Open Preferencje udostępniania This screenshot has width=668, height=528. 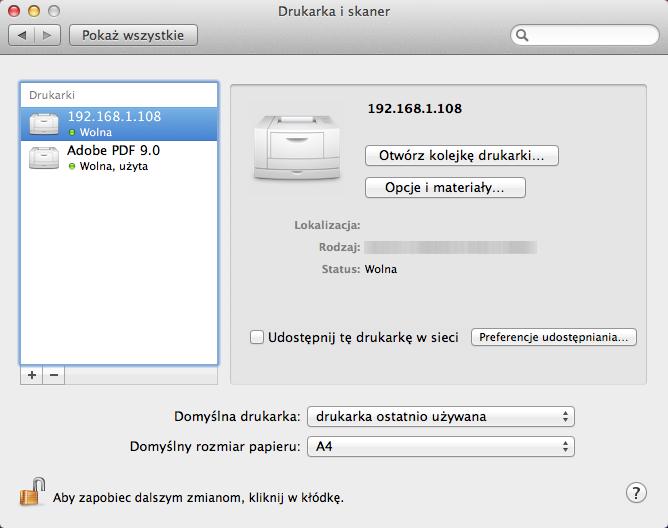pyautogui.click(x=554, y=337)
